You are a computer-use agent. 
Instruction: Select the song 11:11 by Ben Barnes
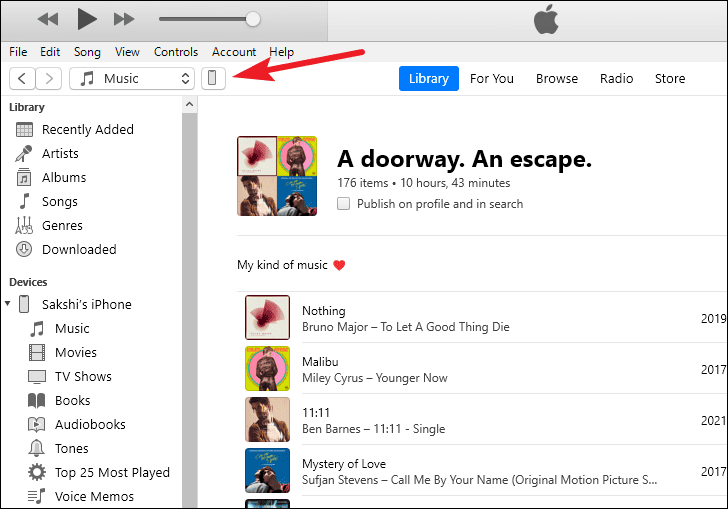(x=481, y=420)
